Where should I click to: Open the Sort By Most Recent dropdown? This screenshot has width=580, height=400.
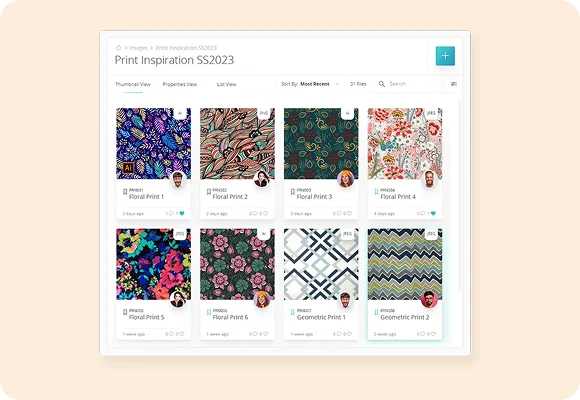[310, 84]
